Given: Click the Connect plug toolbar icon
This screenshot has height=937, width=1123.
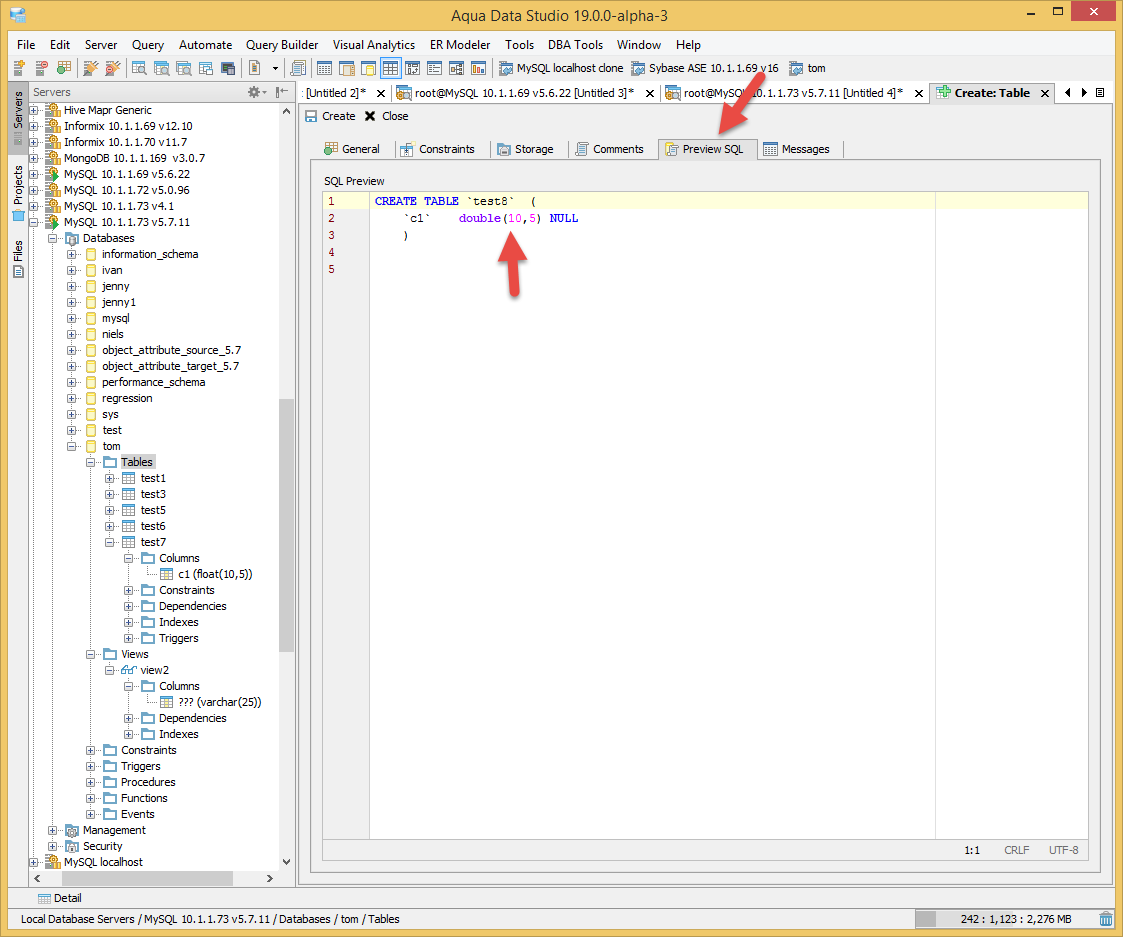Looking at the screenshot, I should tap(90, 68).
